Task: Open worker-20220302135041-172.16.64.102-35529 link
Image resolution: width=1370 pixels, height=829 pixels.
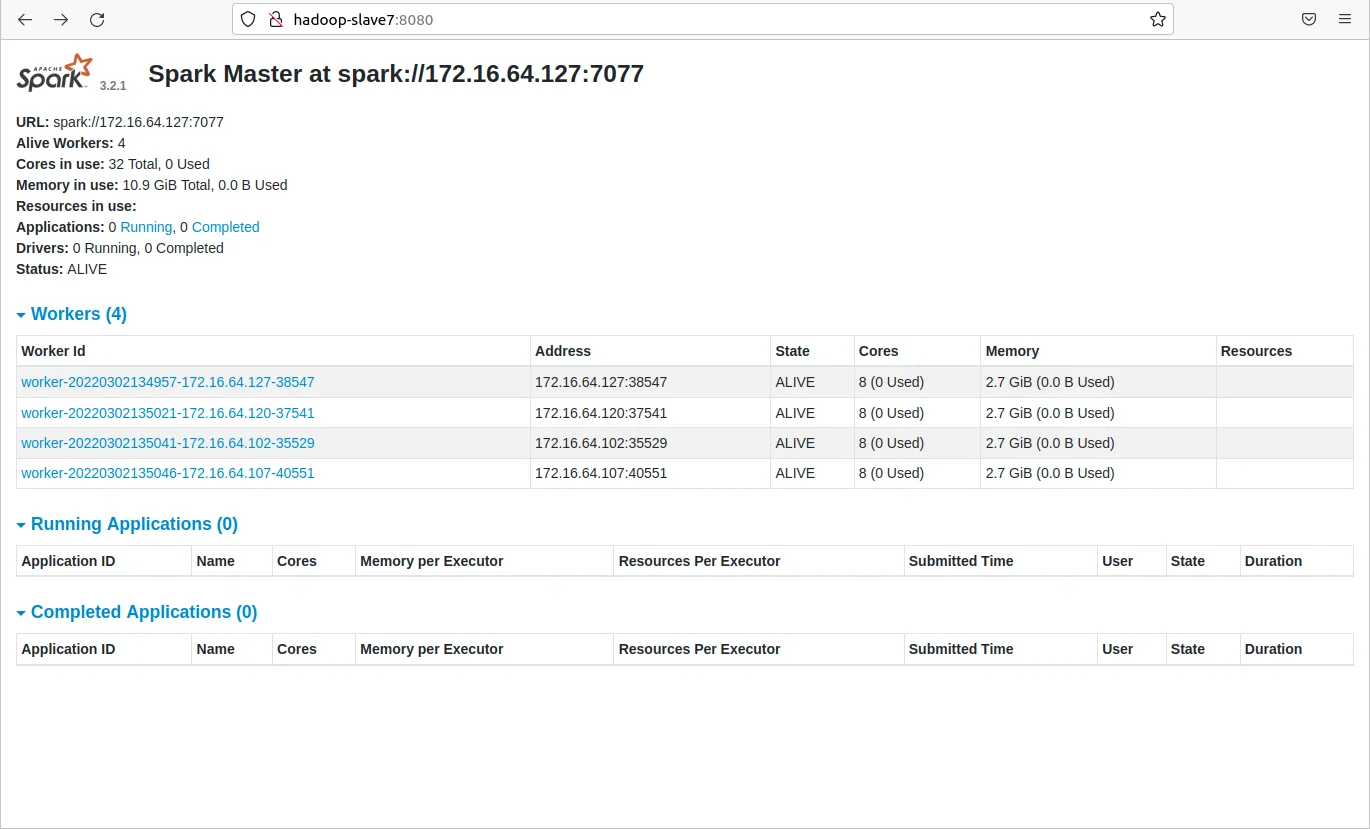Action: click(168, 443)
